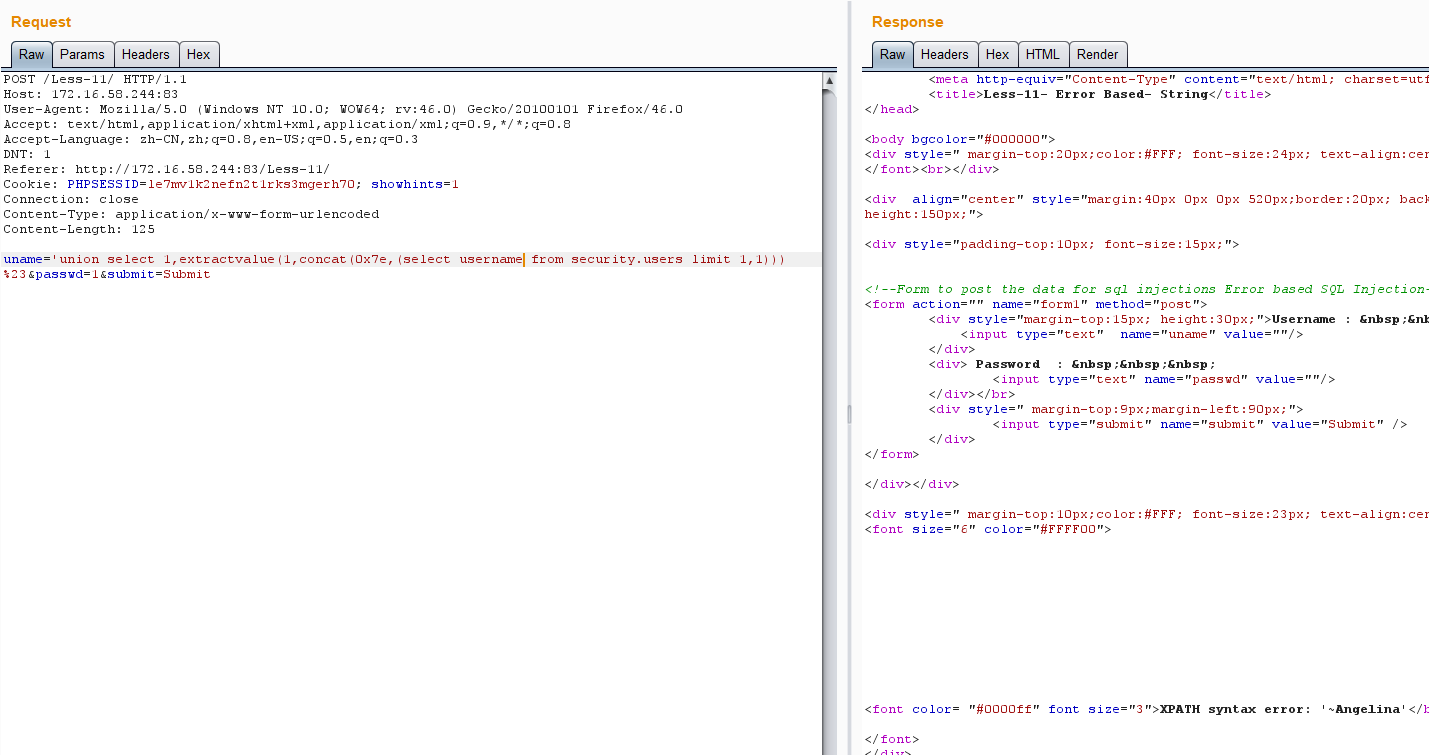Open the Request Hex tab

(x=199, y=54)
